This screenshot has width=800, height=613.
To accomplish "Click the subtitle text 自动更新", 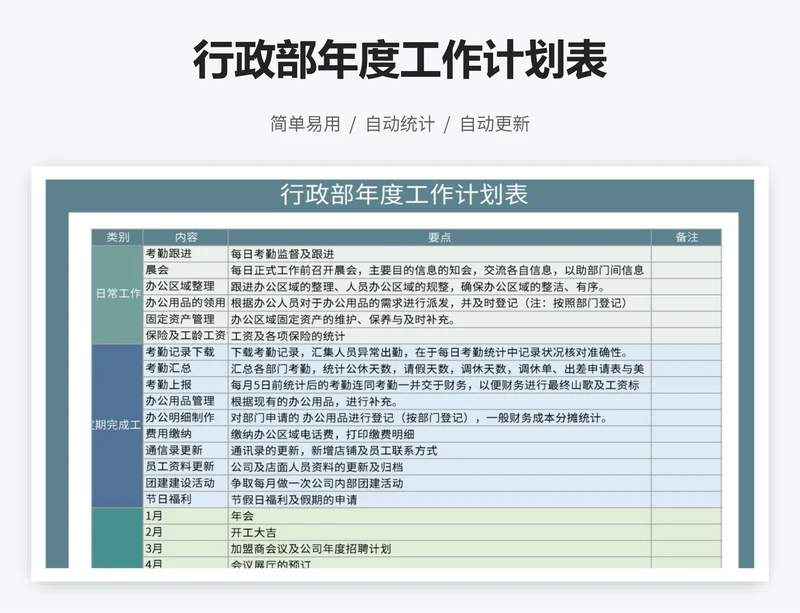I will (495, 124).
